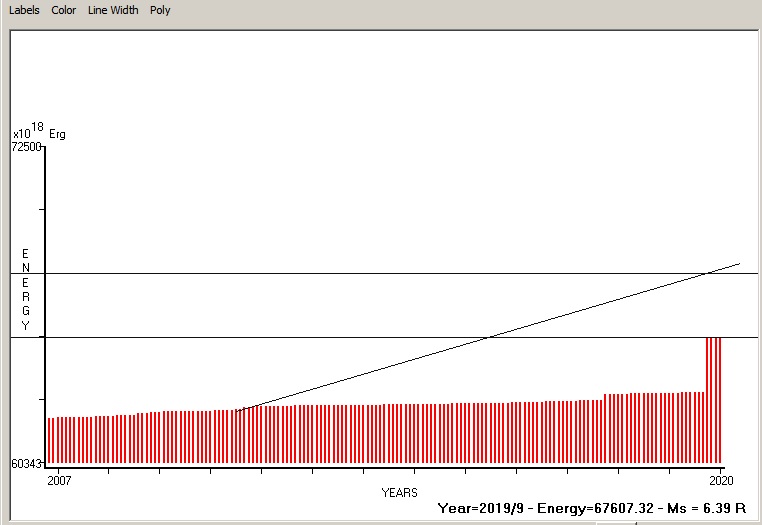Click the 60343 y-axis minimum label
762x525 pixels.
[26, 464]
